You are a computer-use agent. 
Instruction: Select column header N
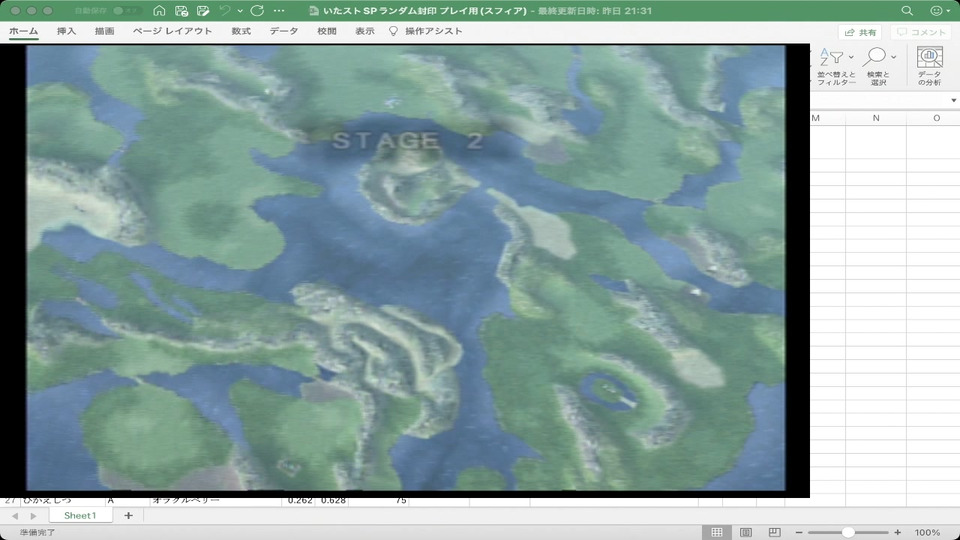click(876, 118)
